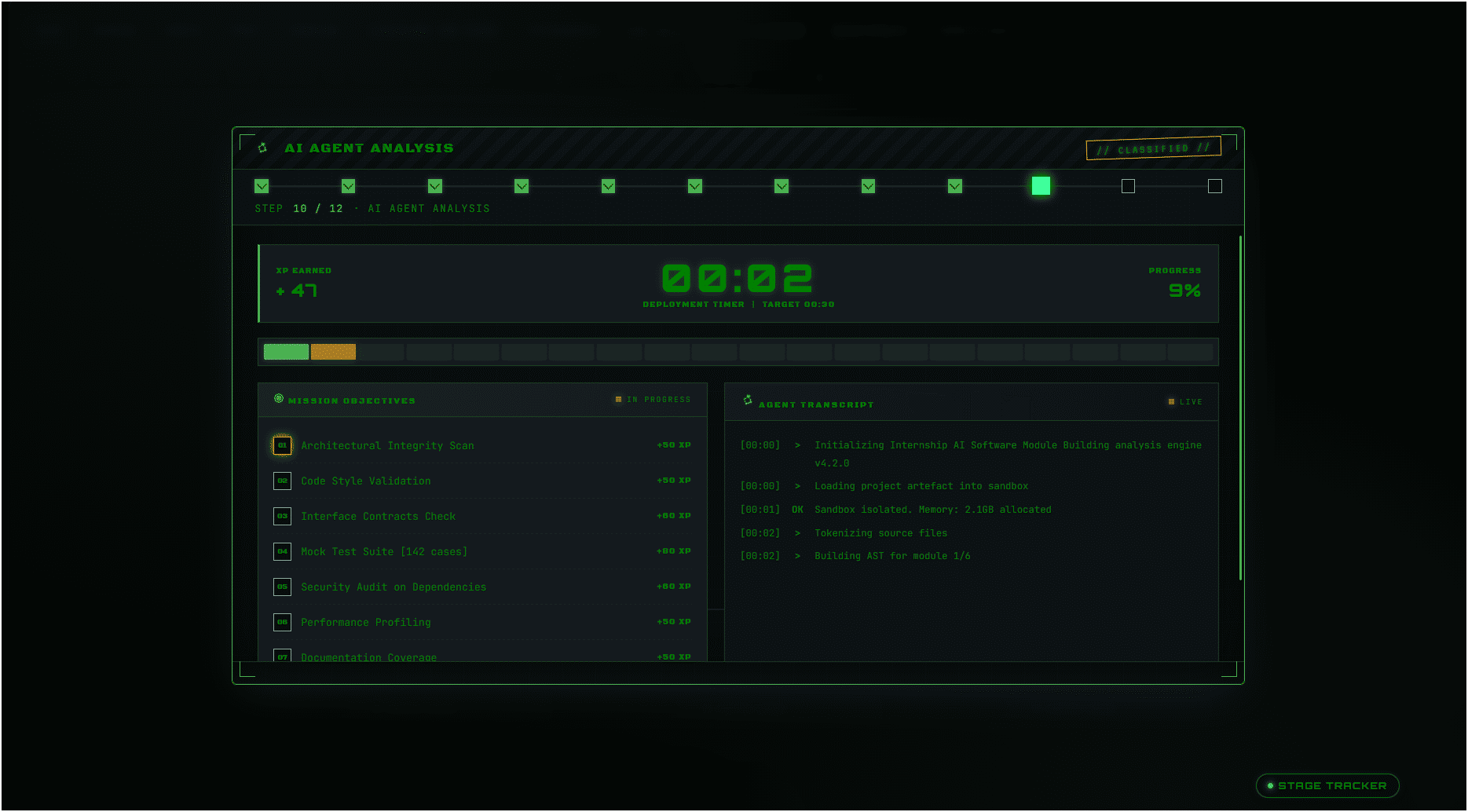Jump to completed step 2 marker
This screenshot has width=1468, height=812.
tap(349, 186)
